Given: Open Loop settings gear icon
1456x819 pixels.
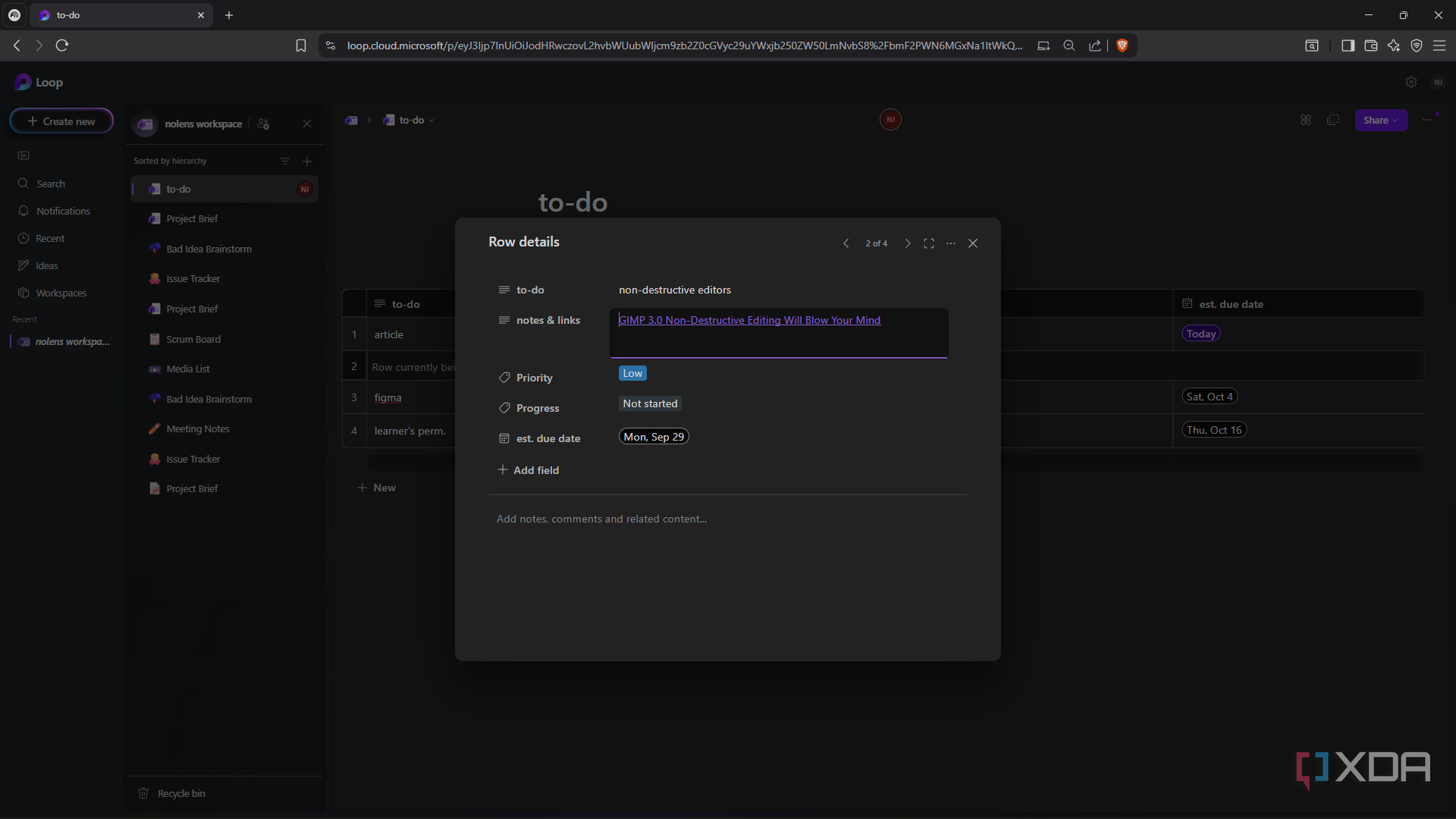Looking at the screenshot, I should pyautogui.click(x=1410, y=82).
